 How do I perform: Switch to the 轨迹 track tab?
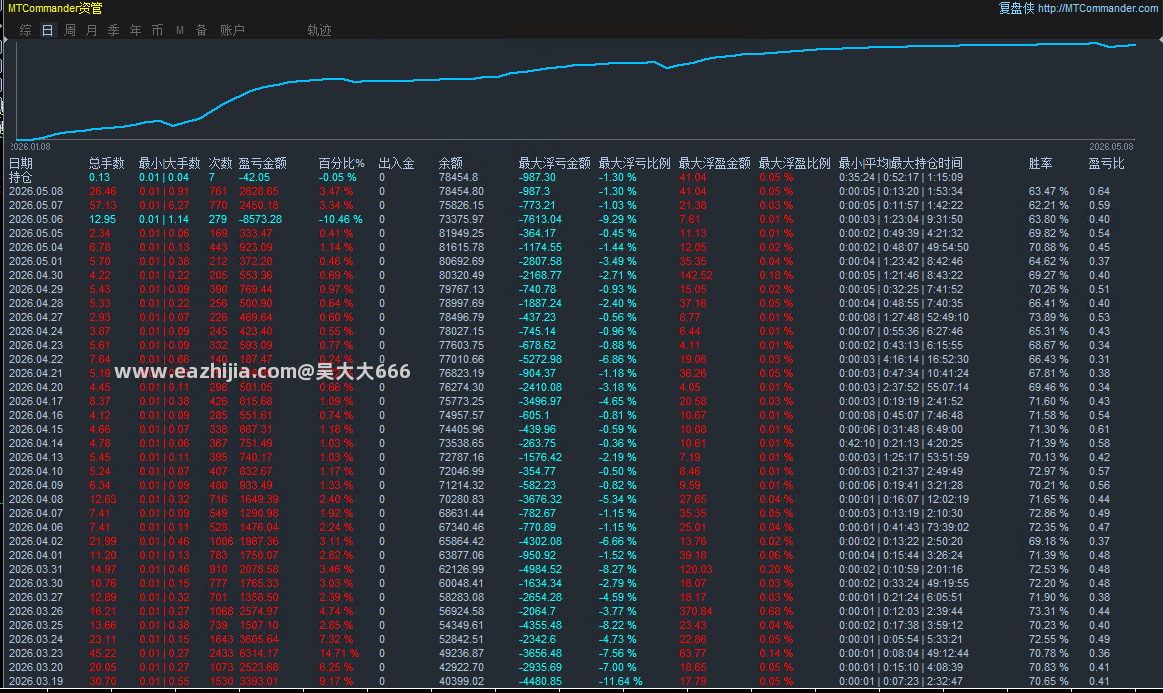[319, 30]
